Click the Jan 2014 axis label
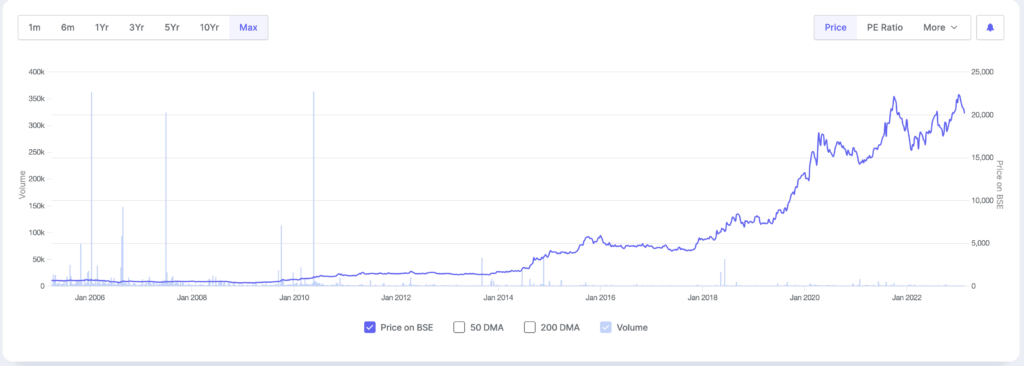This screenshot has height=366, width=1024. tap(498, 298)
